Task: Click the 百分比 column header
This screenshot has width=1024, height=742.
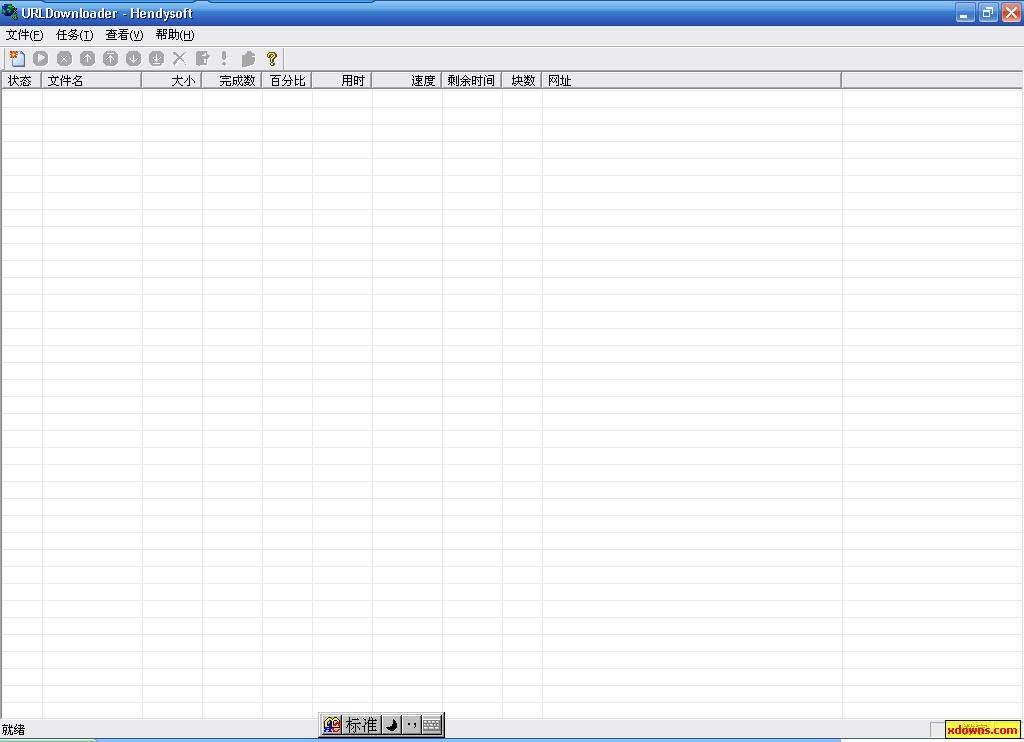Action: click(x=287, y=80)
